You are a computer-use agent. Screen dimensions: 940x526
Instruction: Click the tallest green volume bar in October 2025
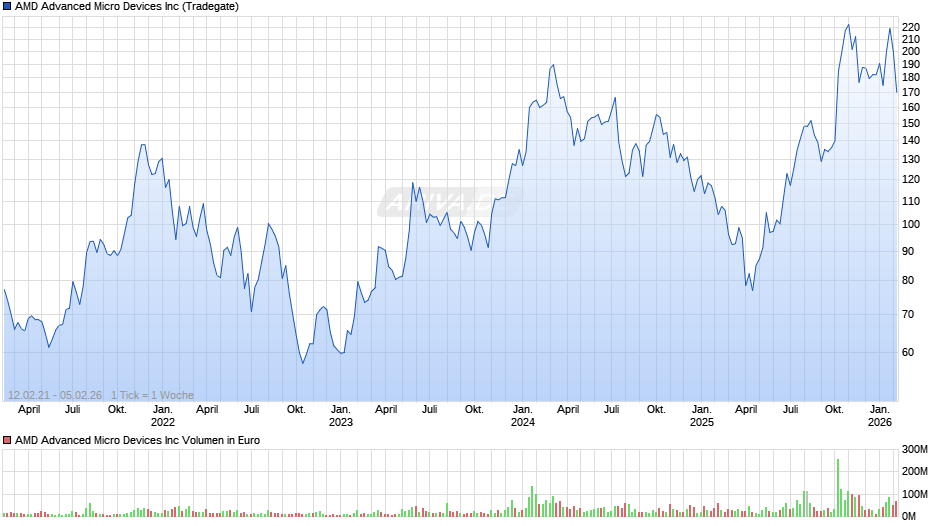(x=837, y=488)
